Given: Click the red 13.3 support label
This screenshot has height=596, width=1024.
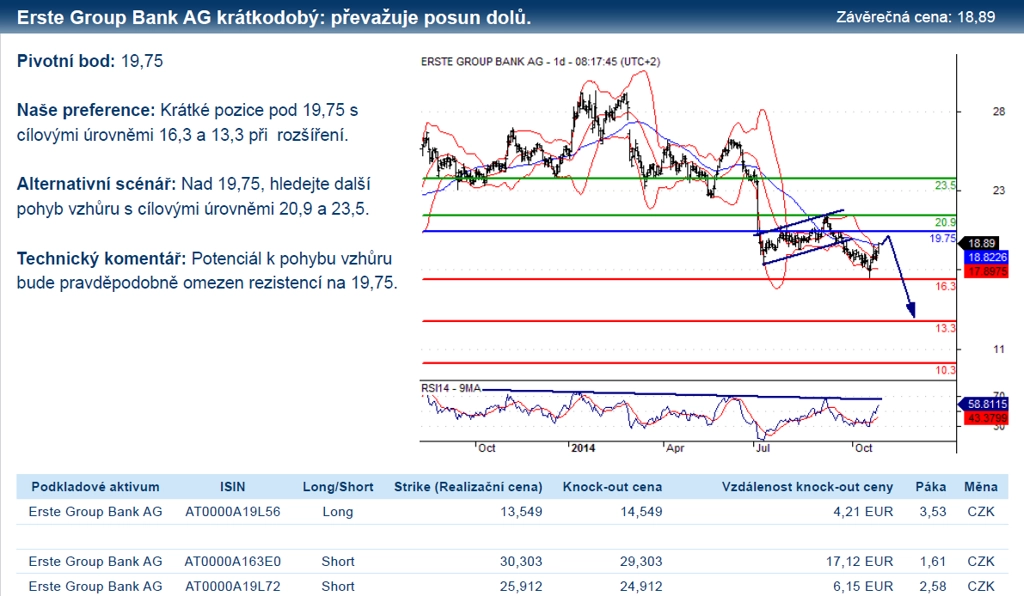Looking at the screenshot, I should (945, 328).
